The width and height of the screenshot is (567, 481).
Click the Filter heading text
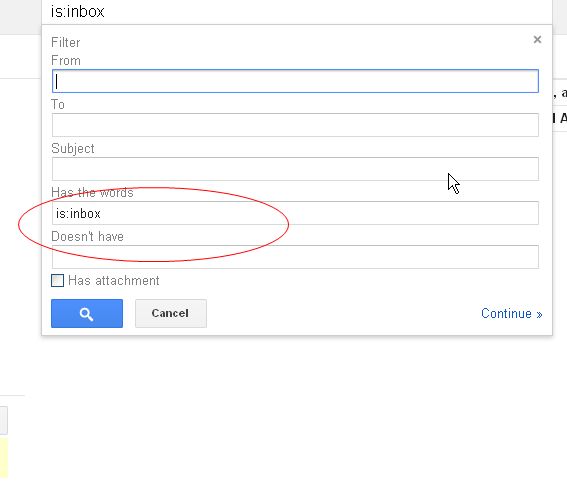[65, 42]
